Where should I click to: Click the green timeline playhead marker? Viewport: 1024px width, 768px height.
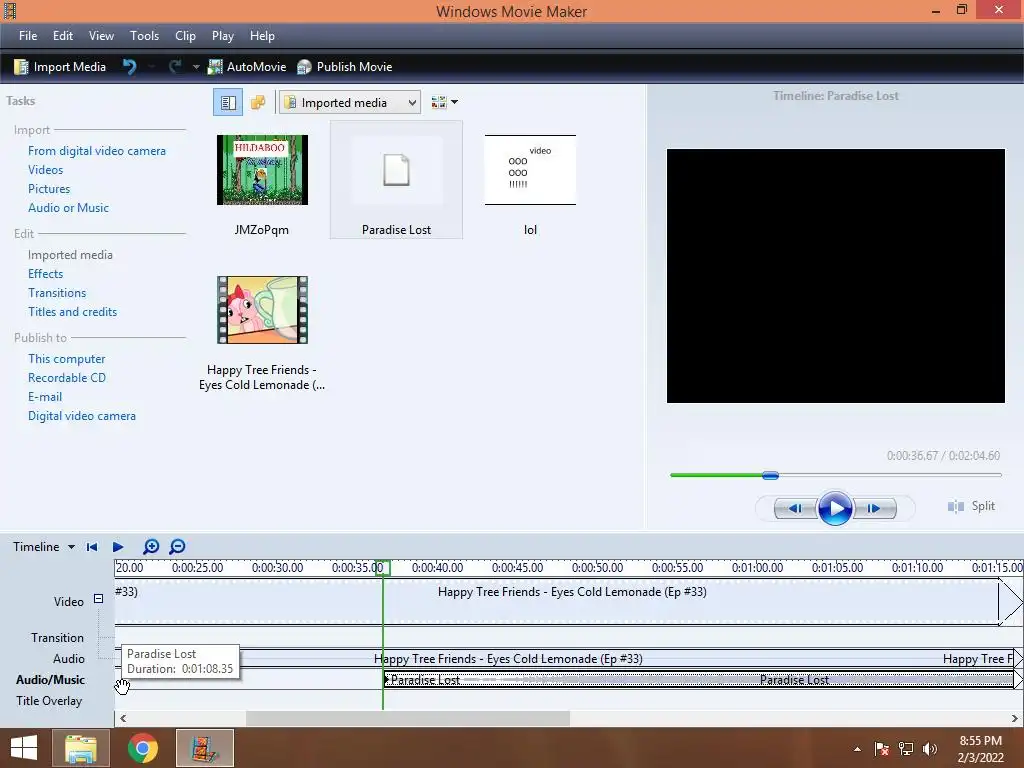(383, 568)
